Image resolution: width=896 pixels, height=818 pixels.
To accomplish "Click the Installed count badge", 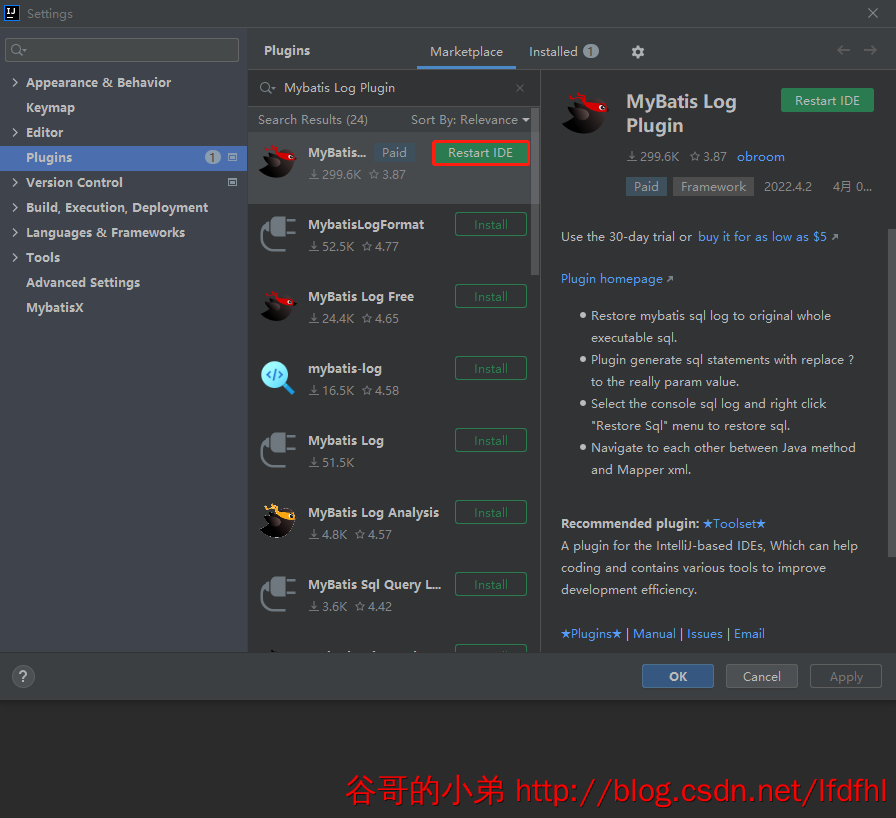I will point(591,51).
